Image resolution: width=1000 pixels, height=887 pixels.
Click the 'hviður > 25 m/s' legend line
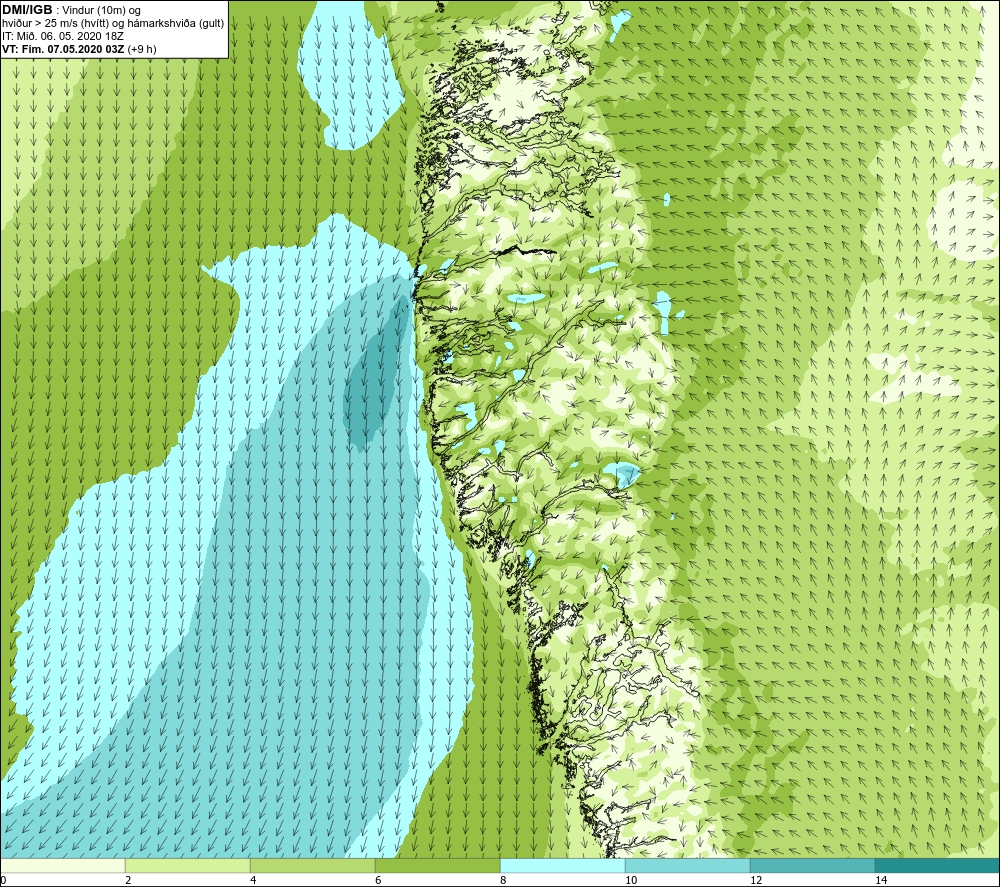pyautogui.click(x=113, y=23)
